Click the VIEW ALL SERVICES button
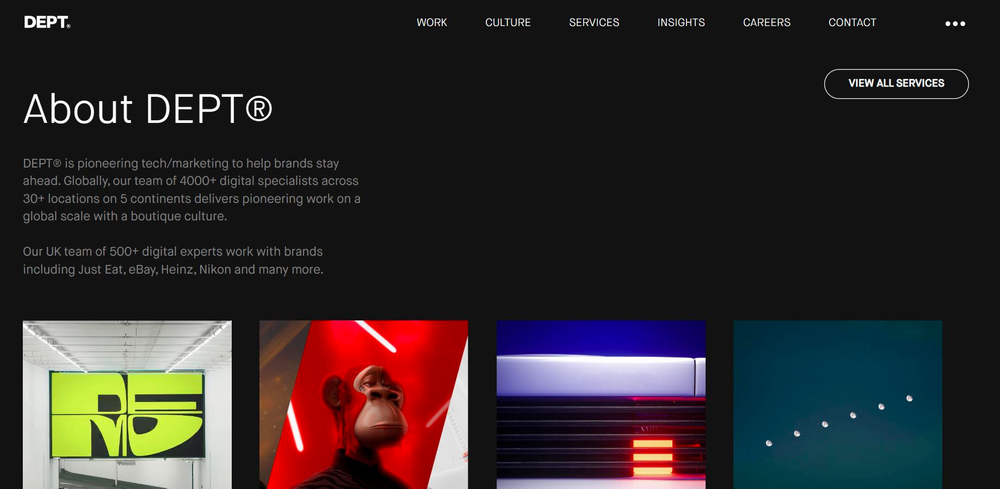 pyautogui.click(x=896, y=84)
